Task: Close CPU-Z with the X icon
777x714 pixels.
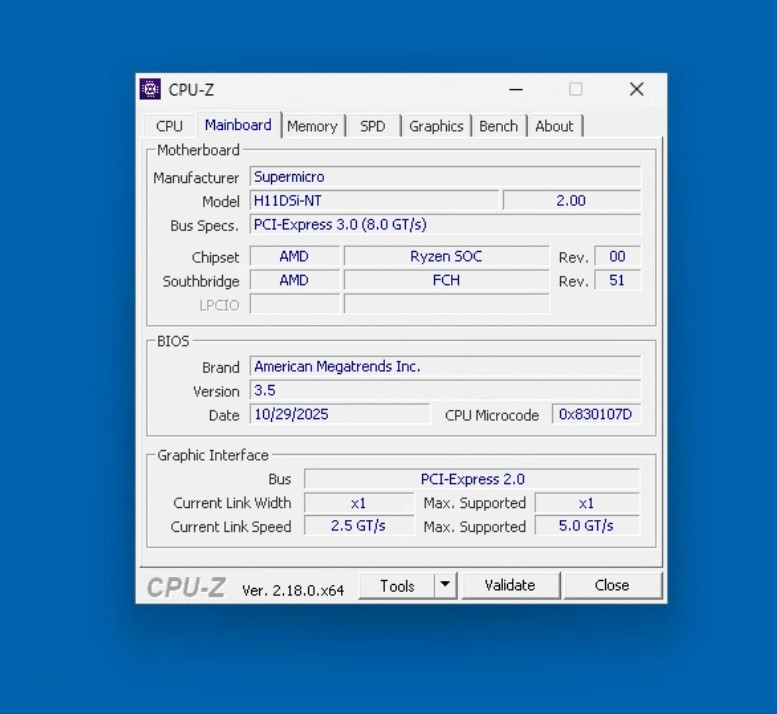Action: coord(637,90)
